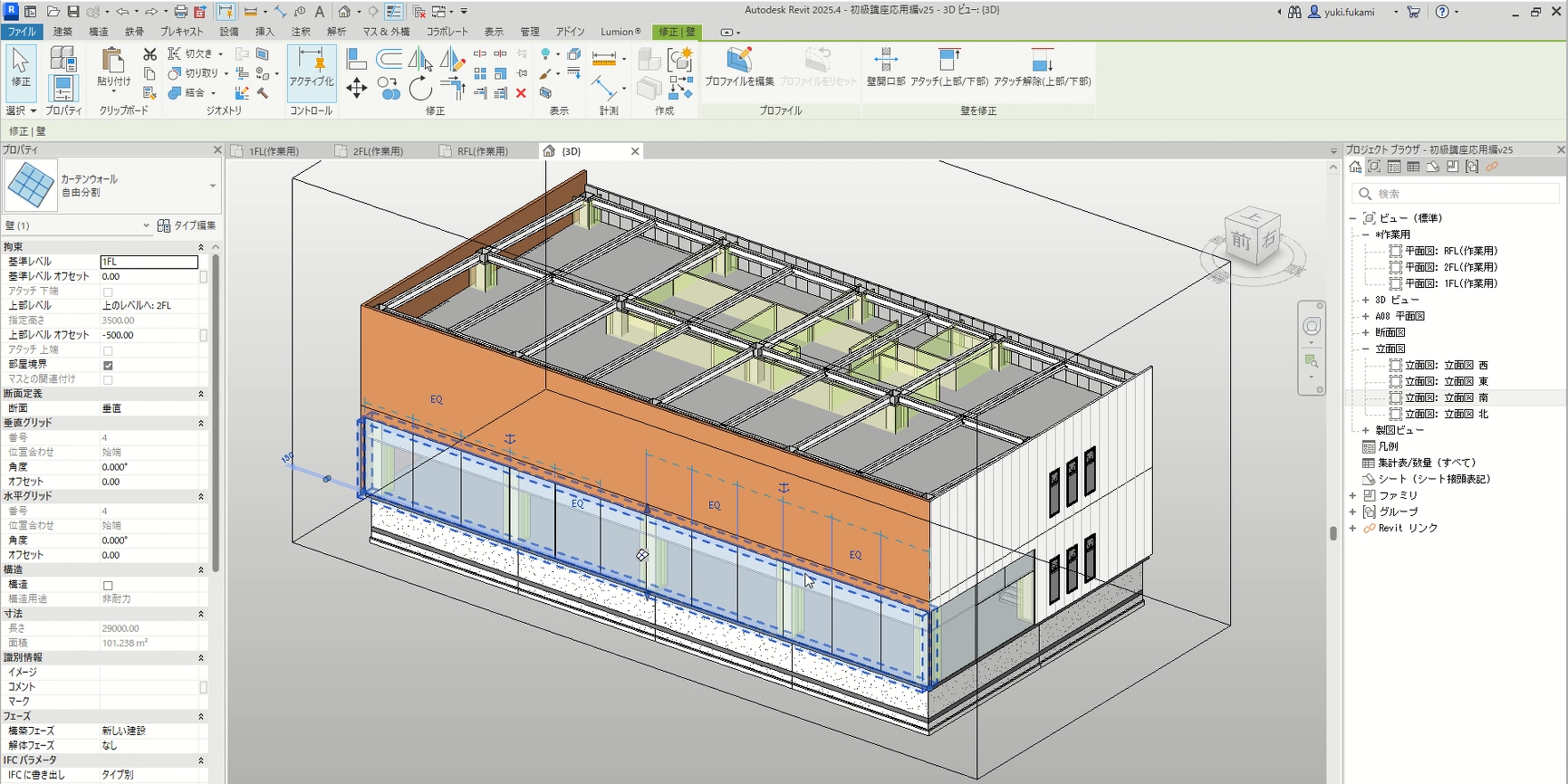
Task: Close the プロパティ palette
Action: point(217,149)
